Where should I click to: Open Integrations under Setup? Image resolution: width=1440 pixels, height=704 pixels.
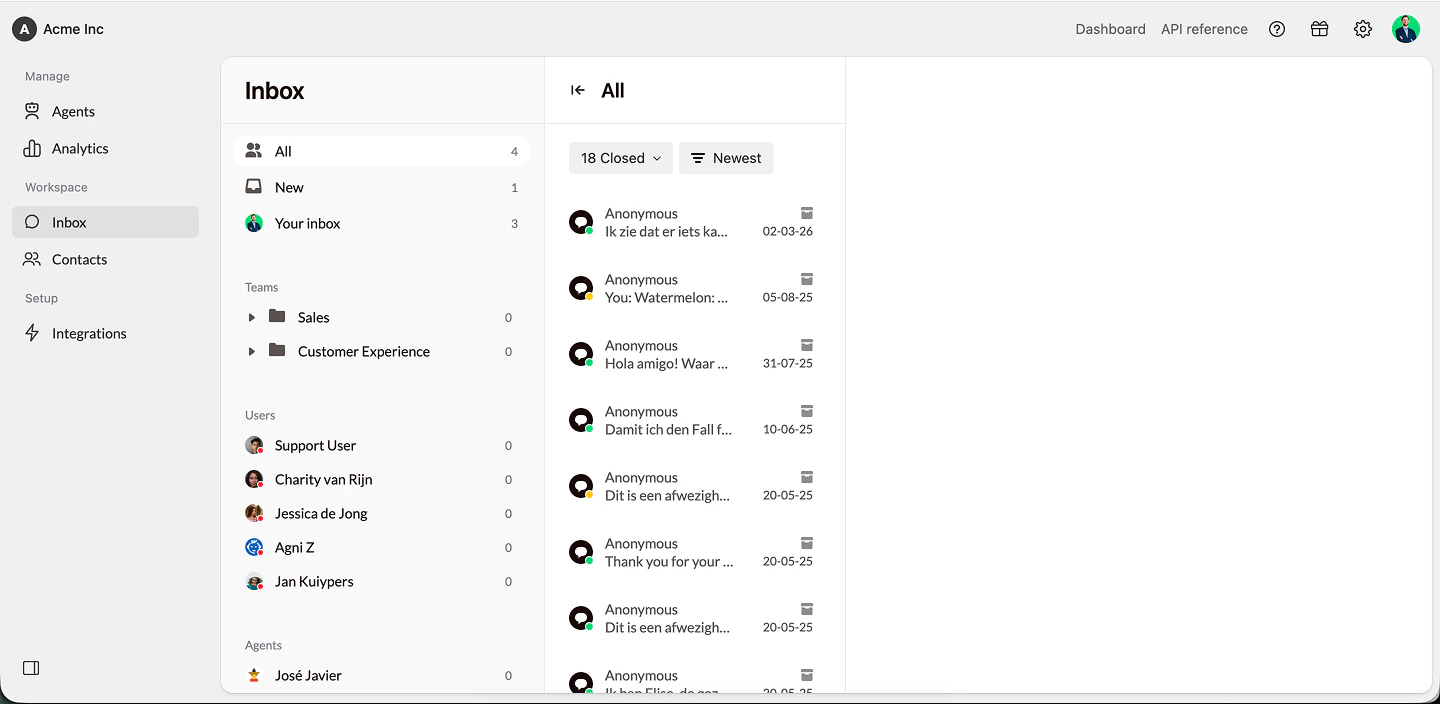click(105, 333)
